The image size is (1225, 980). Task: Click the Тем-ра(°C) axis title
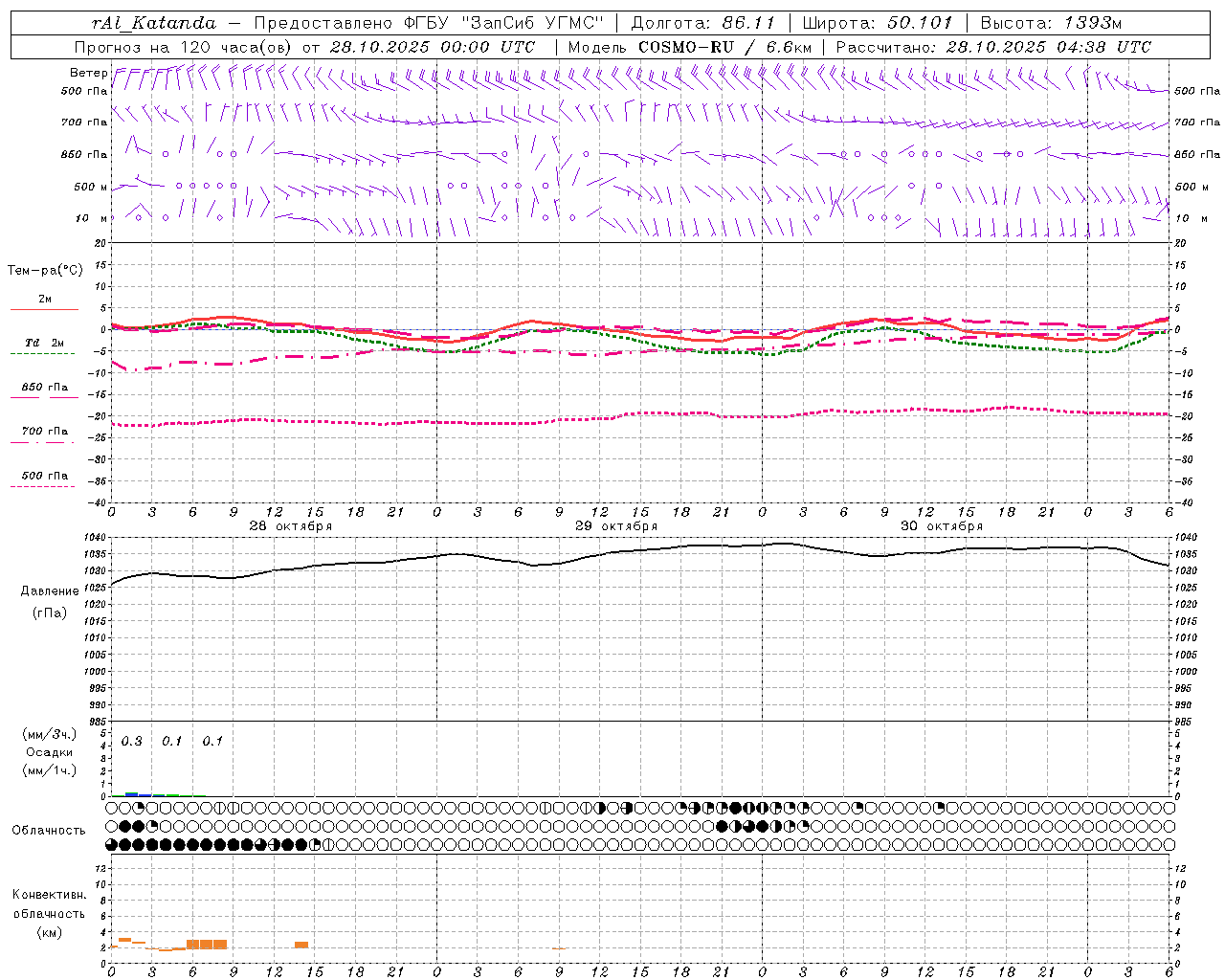(45, 271)
